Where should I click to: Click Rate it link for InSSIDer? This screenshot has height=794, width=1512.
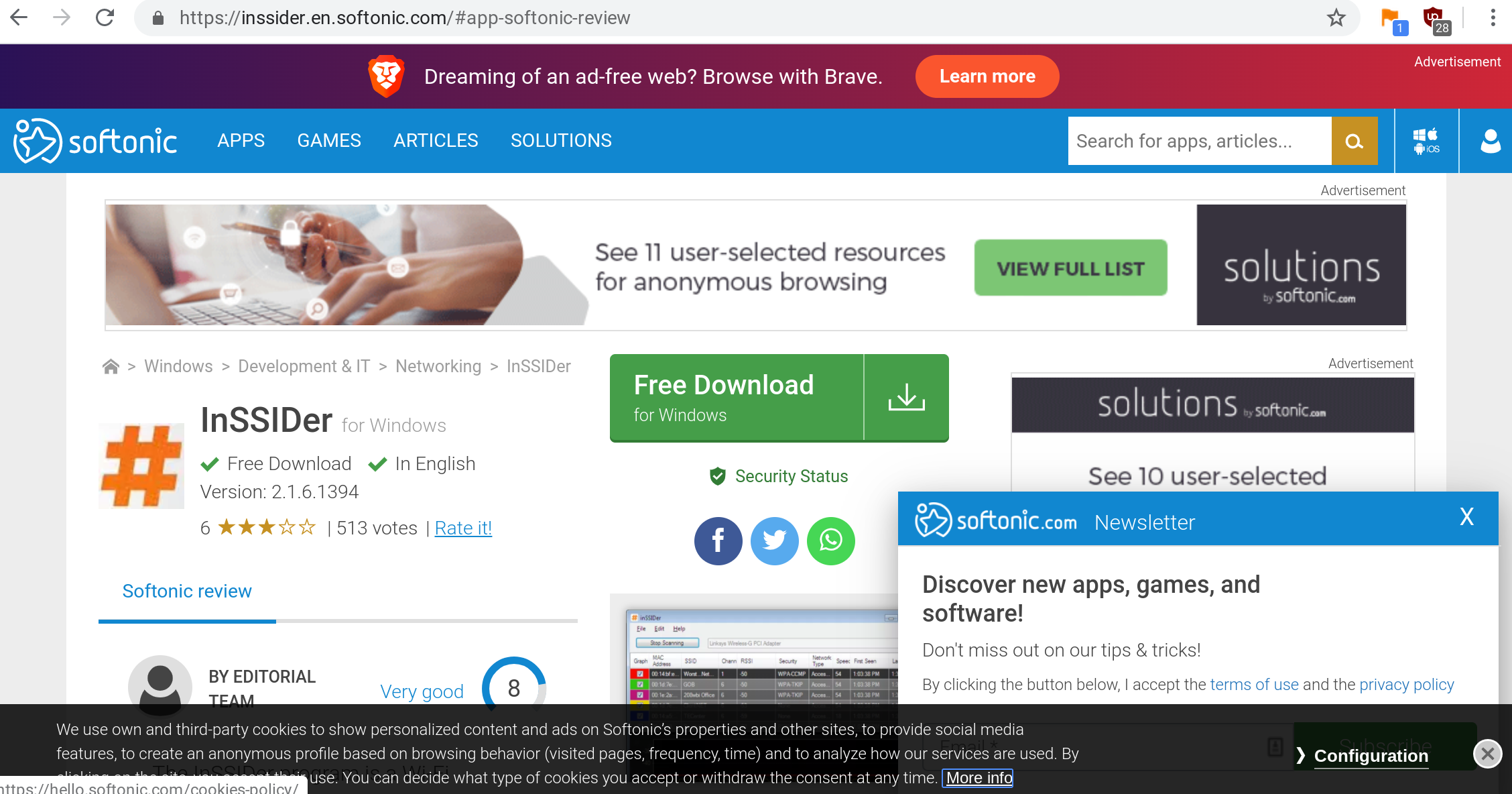pyautogui.click(x=463, y=527)
